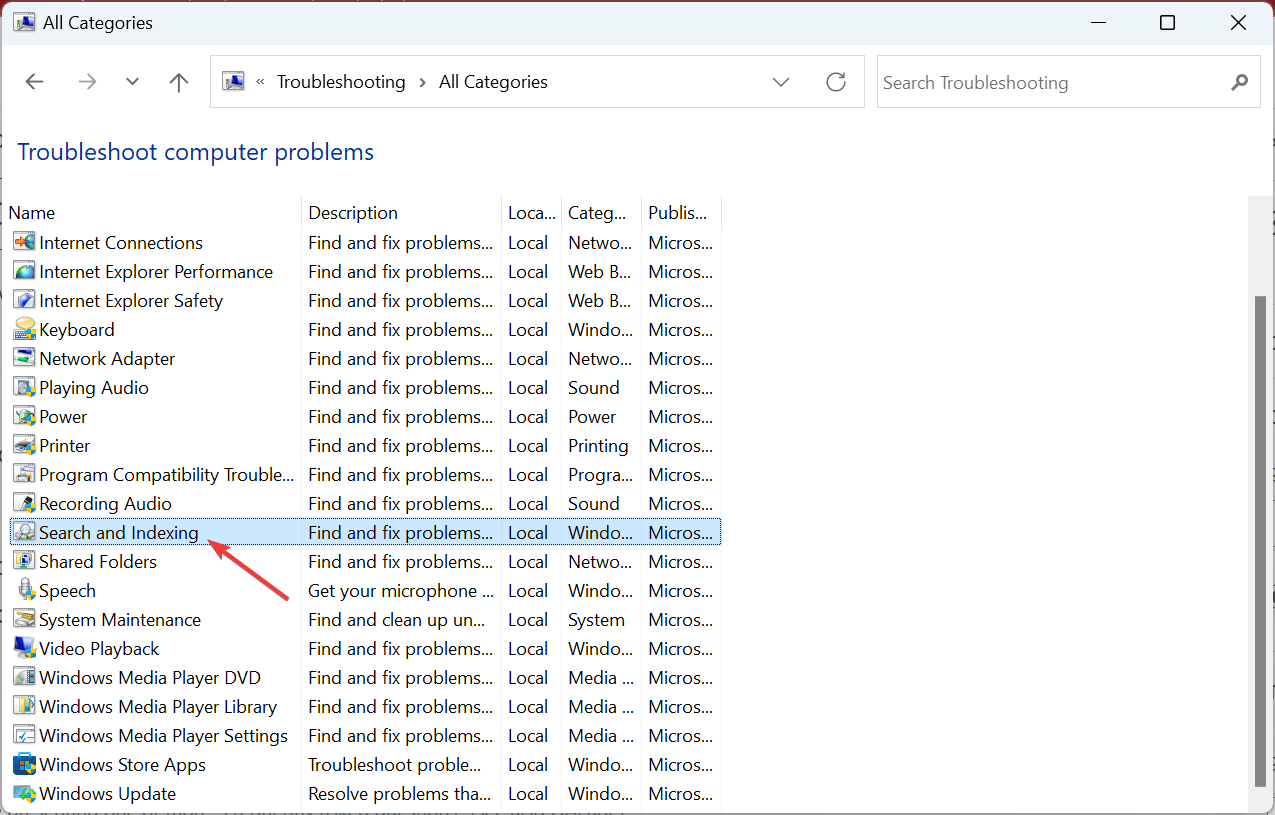Refresh the troubleshooting list
The image size is (1275, 815).
coord(836,82)
